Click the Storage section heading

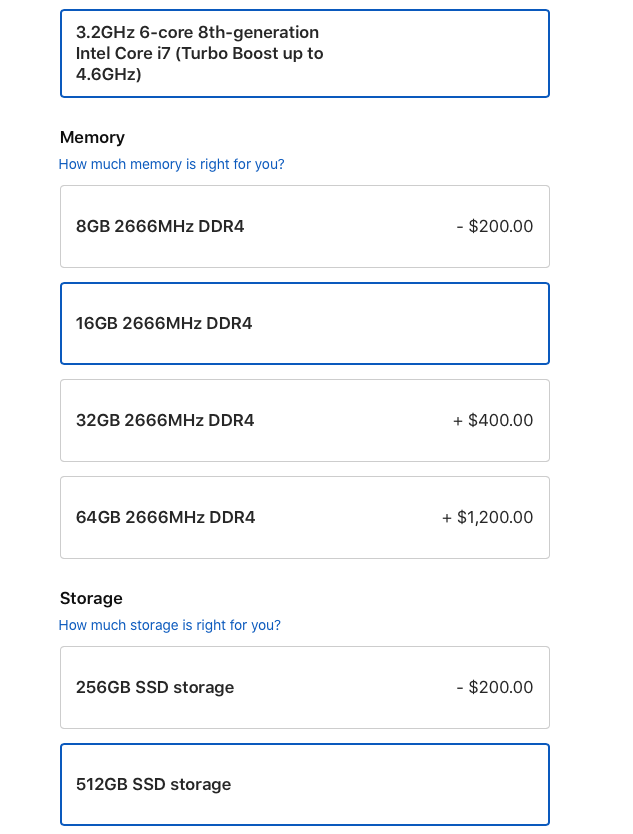pyautogui.click(x=91, y=598)
